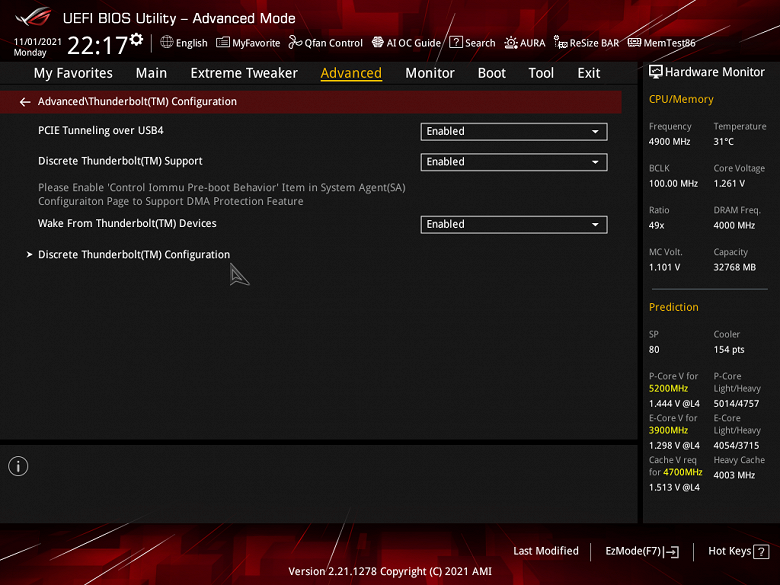780x585 pixels.
Task: Switch to Main tab
Action: pos(151,73)
